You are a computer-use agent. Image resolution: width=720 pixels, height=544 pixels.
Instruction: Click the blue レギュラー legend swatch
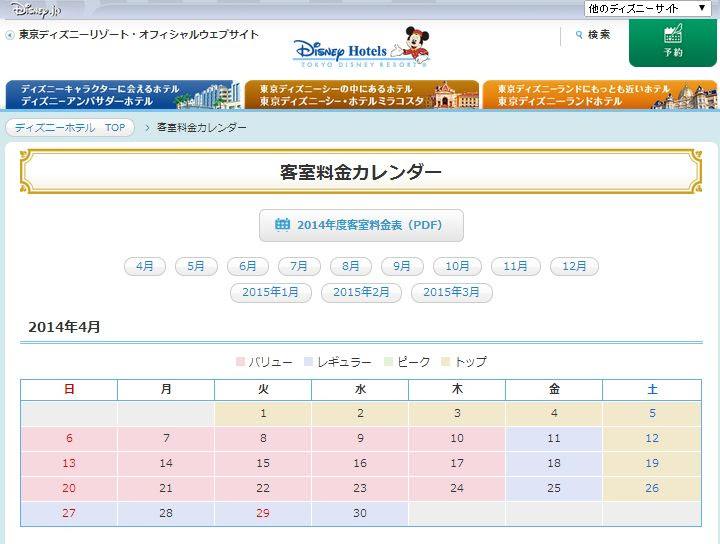pos(308,362)
